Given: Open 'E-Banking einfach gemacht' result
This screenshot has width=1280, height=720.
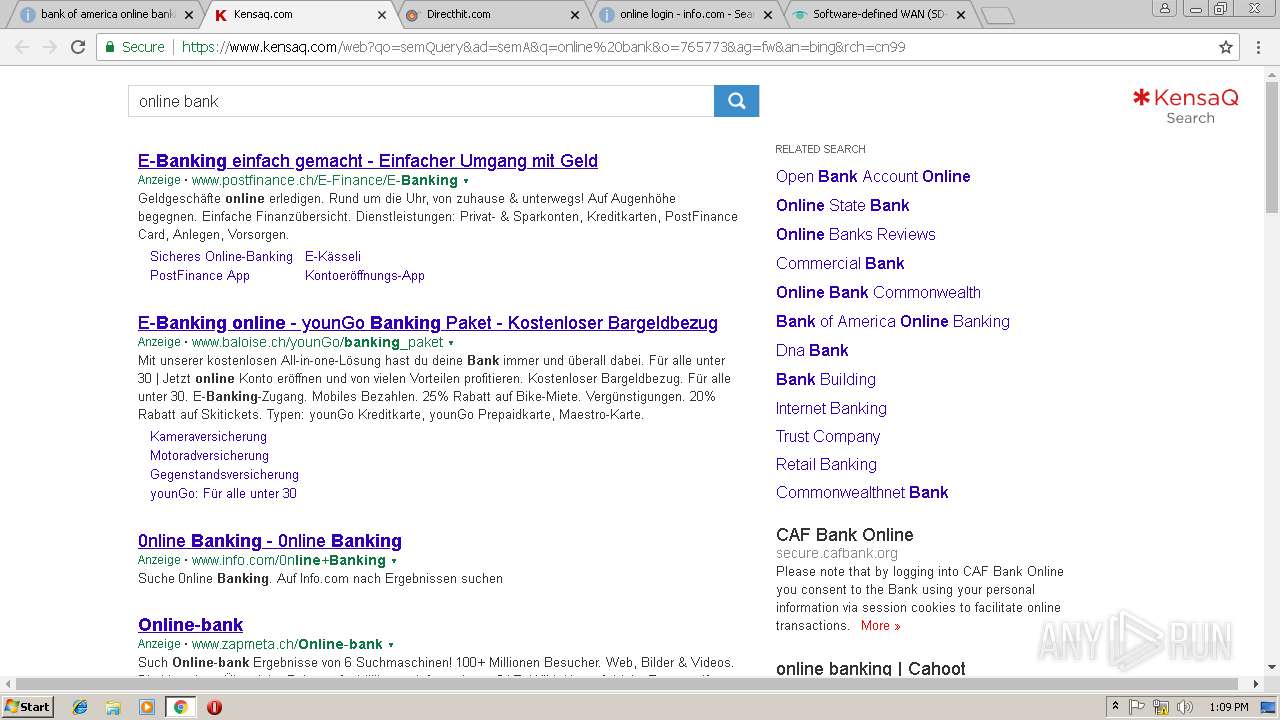Looking at the screenshot, I should click(x=368, y=161).
